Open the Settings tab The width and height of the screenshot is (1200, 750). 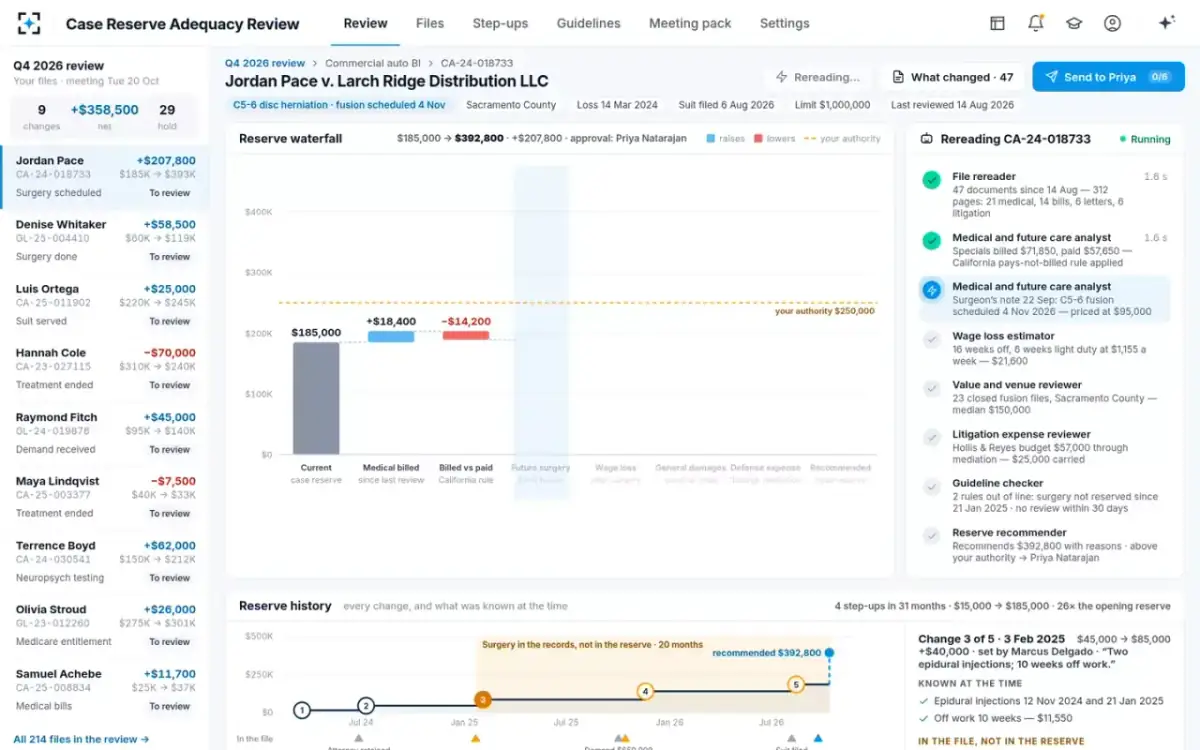coord(784,23)
